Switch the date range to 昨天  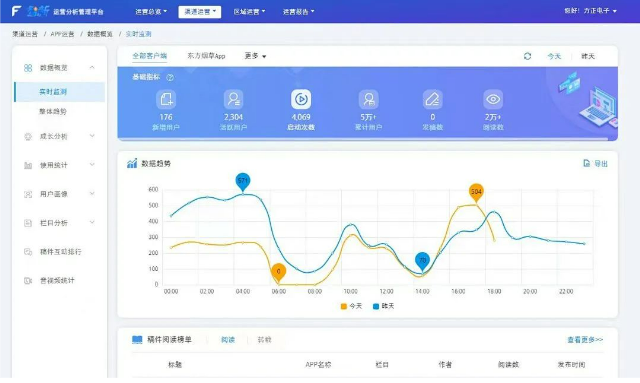(x=588, y=56)
